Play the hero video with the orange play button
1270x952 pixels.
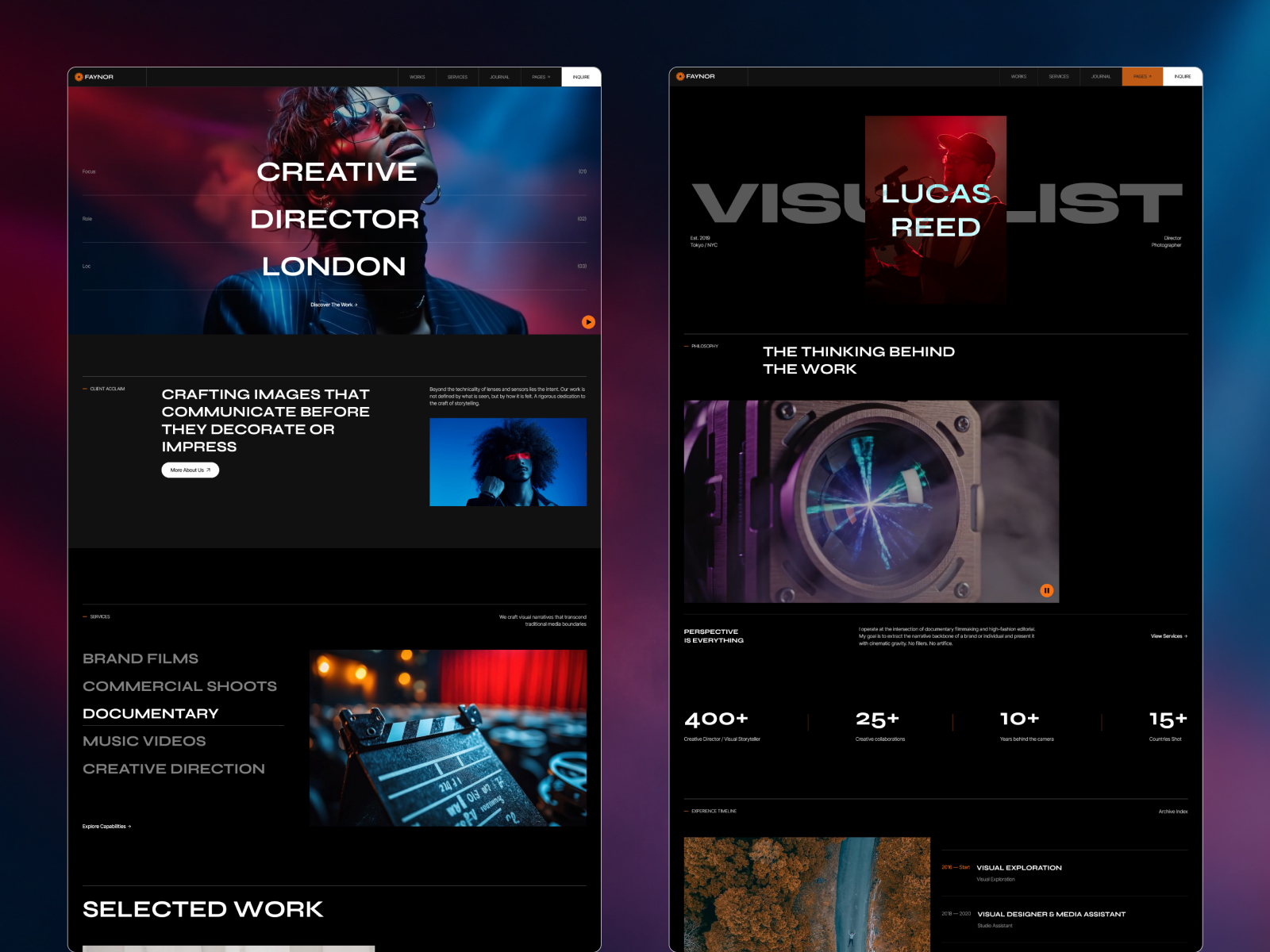pyautogui.click(x=588, y=322)
